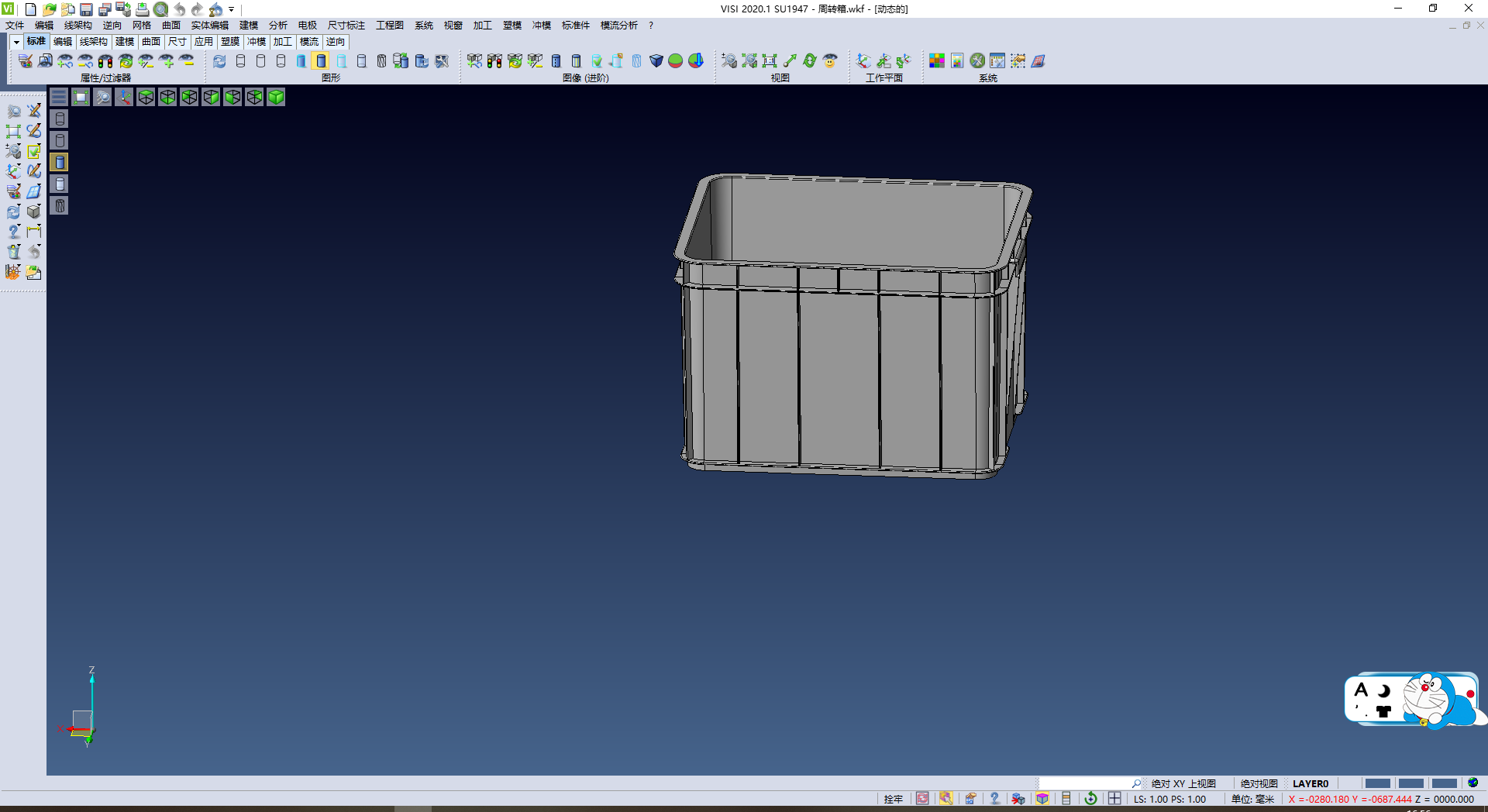Click the 拴牢 status bar button

click(893, 799)
